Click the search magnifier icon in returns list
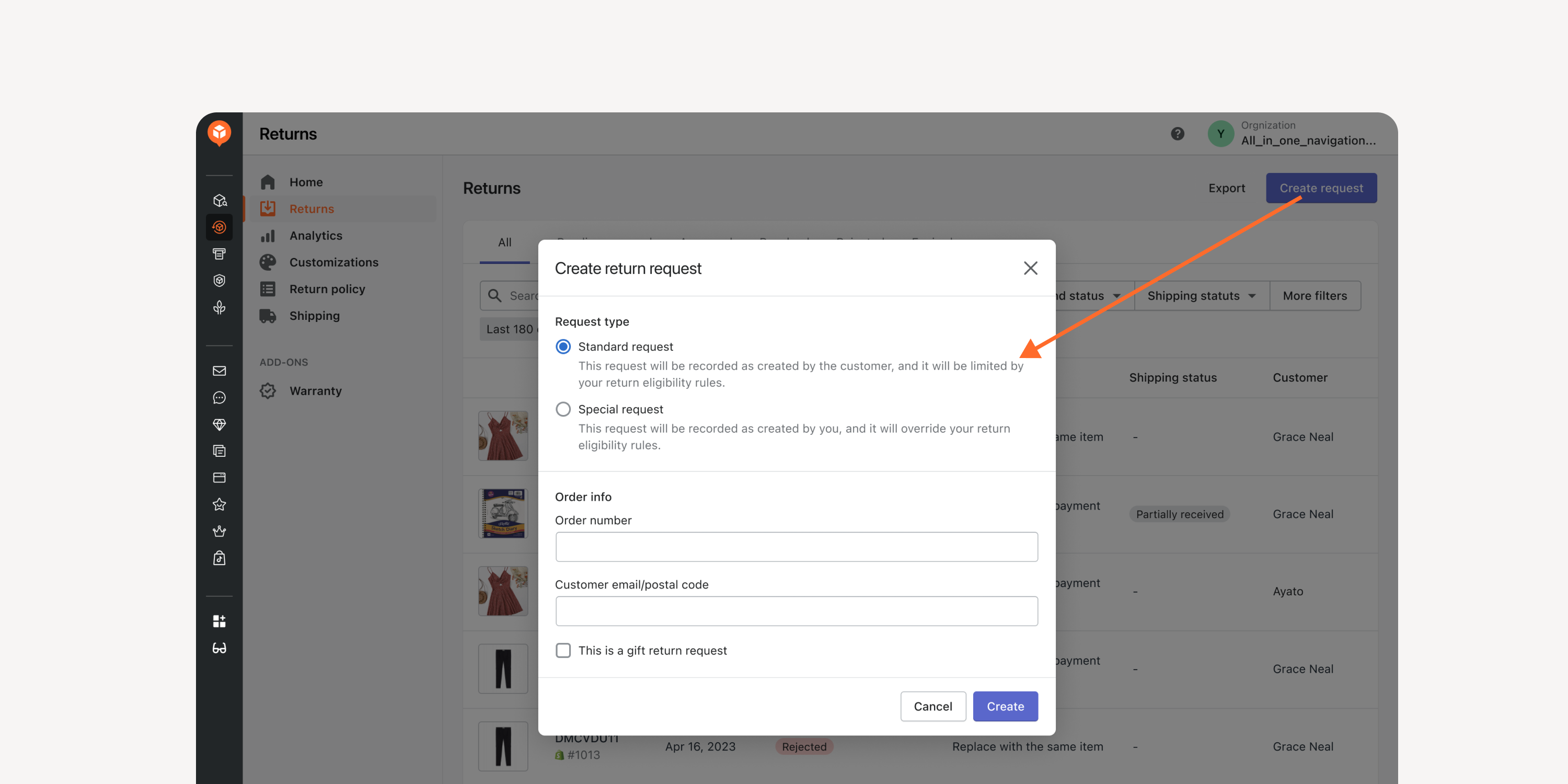Viewport: 1568px width, 784px height. [x=495, y=296]
